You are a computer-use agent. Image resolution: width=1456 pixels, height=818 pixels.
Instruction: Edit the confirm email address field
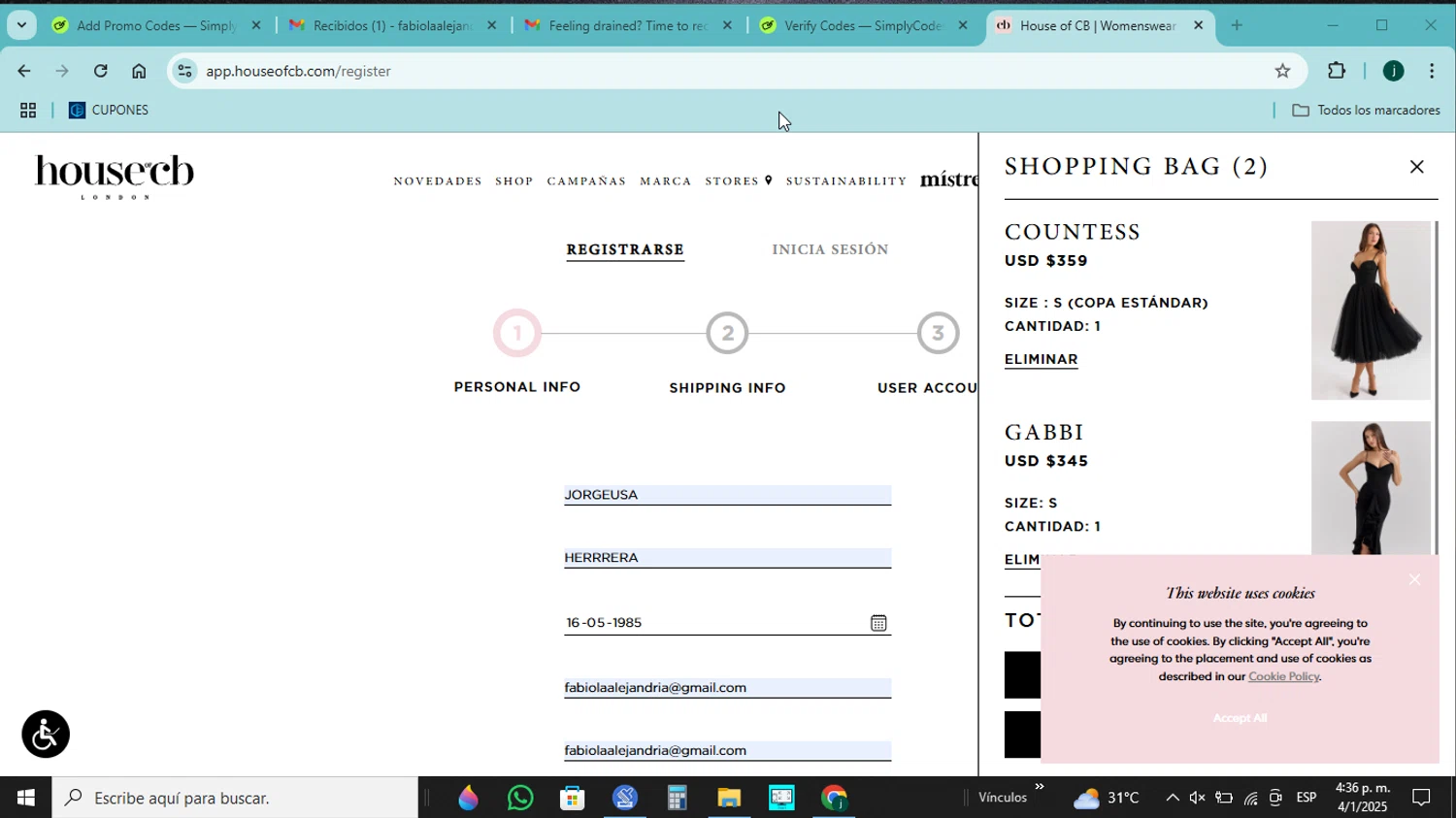pyautogui.click(x=727, y=751)
